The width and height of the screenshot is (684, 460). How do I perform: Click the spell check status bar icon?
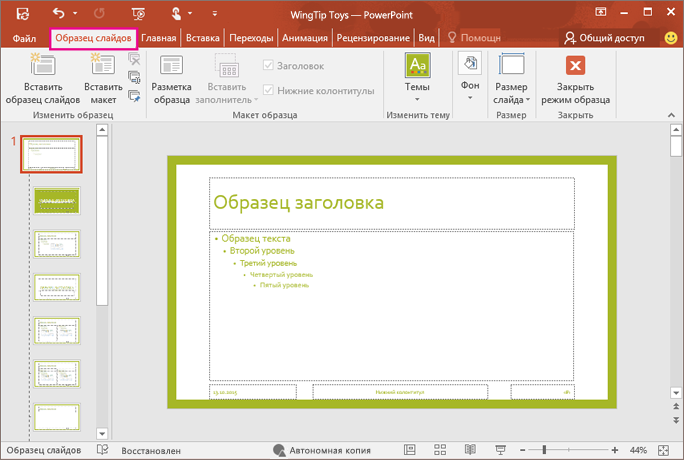(103, 450)
